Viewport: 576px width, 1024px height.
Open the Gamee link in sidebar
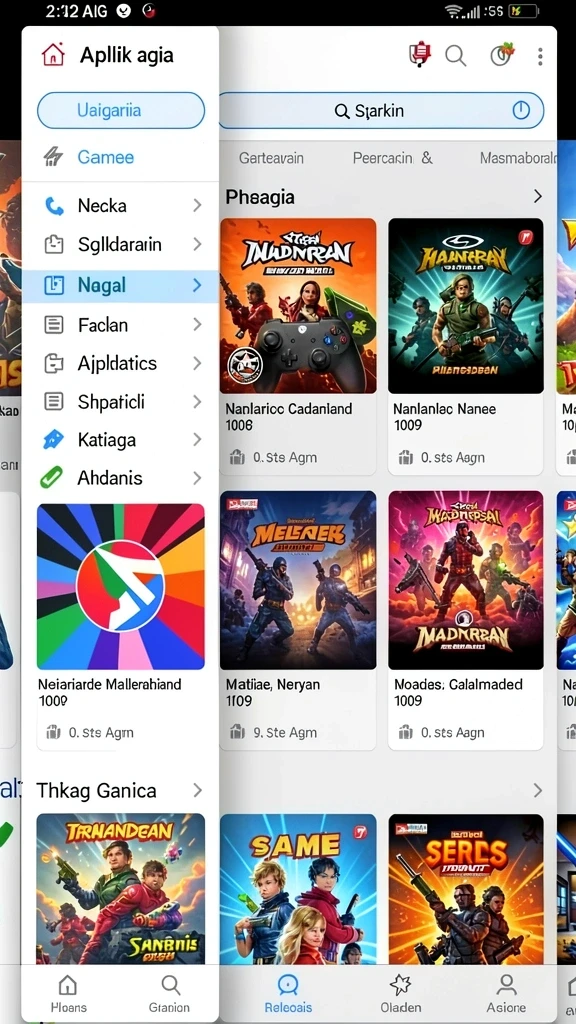(x=105, y=157)
